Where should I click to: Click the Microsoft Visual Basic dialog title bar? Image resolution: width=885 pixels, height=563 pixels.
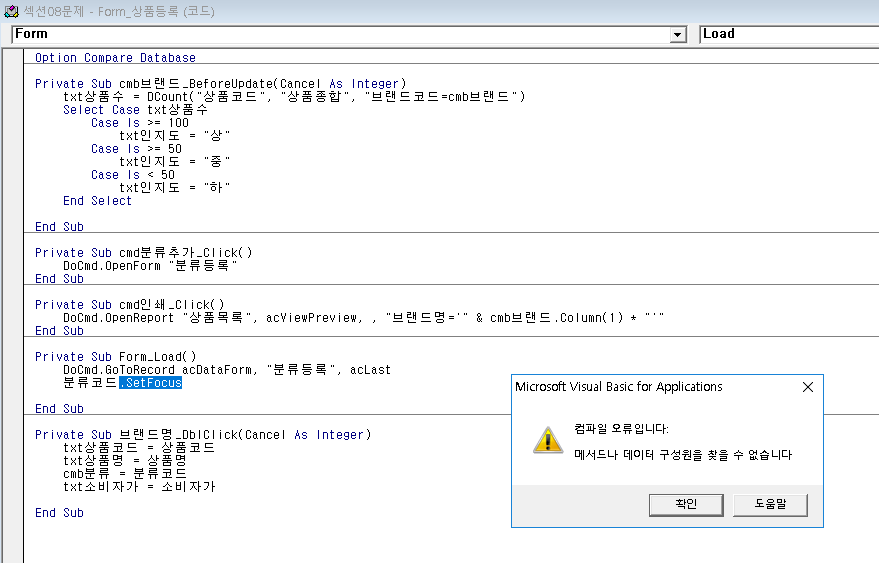click(650, 387)
